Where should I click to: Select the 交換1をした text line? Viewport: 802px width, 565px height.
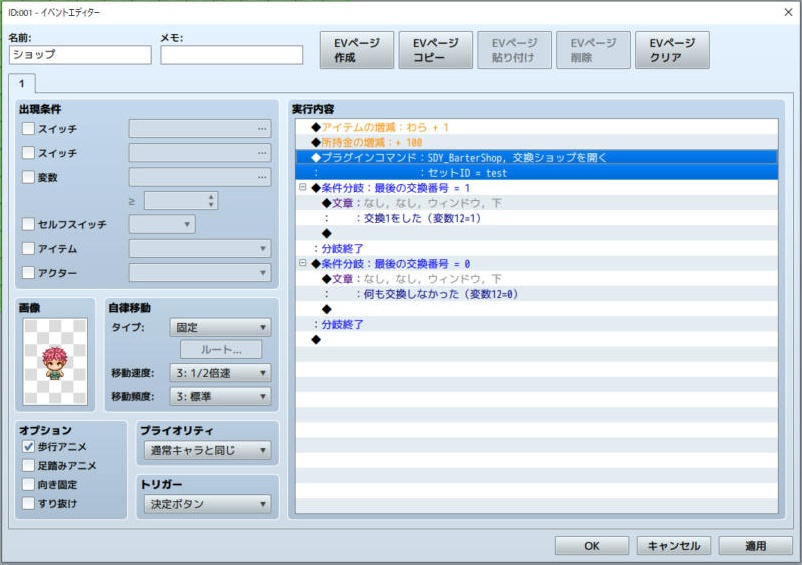[x=537, y=218]
